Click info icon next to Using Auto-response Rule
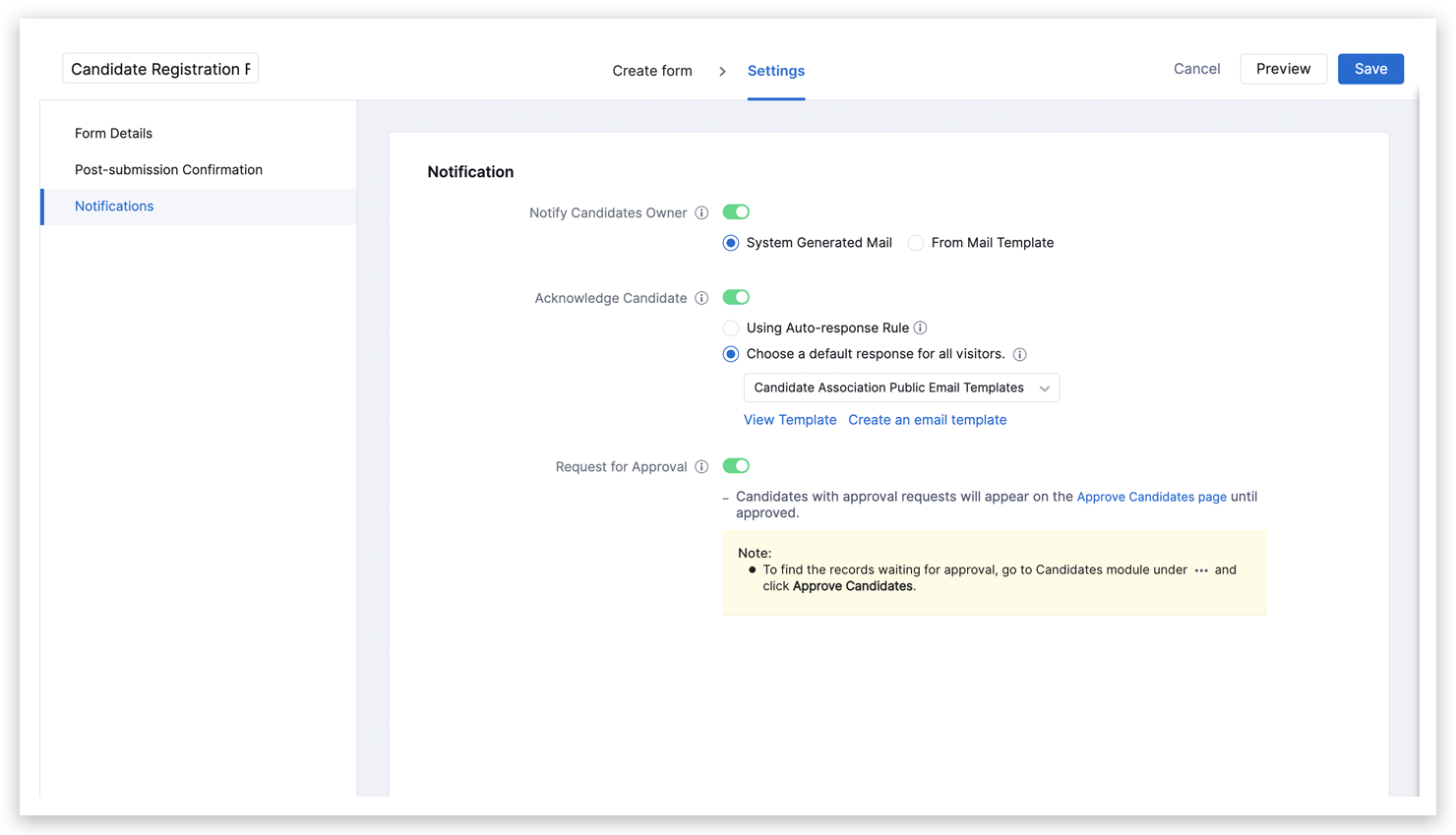Viewport: 1456px width, 835px height. coord(920,328)
